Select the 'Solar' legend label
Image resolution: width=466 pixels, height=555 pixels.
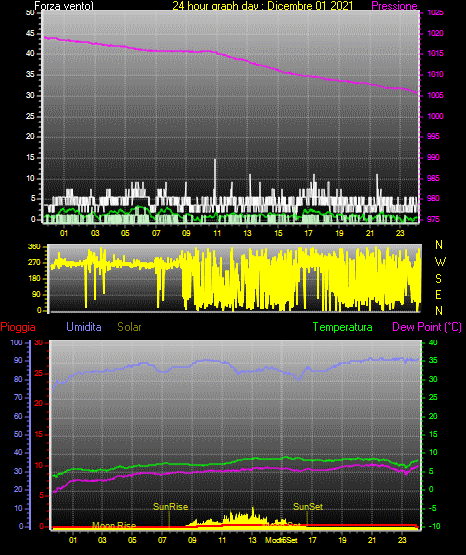130,327
